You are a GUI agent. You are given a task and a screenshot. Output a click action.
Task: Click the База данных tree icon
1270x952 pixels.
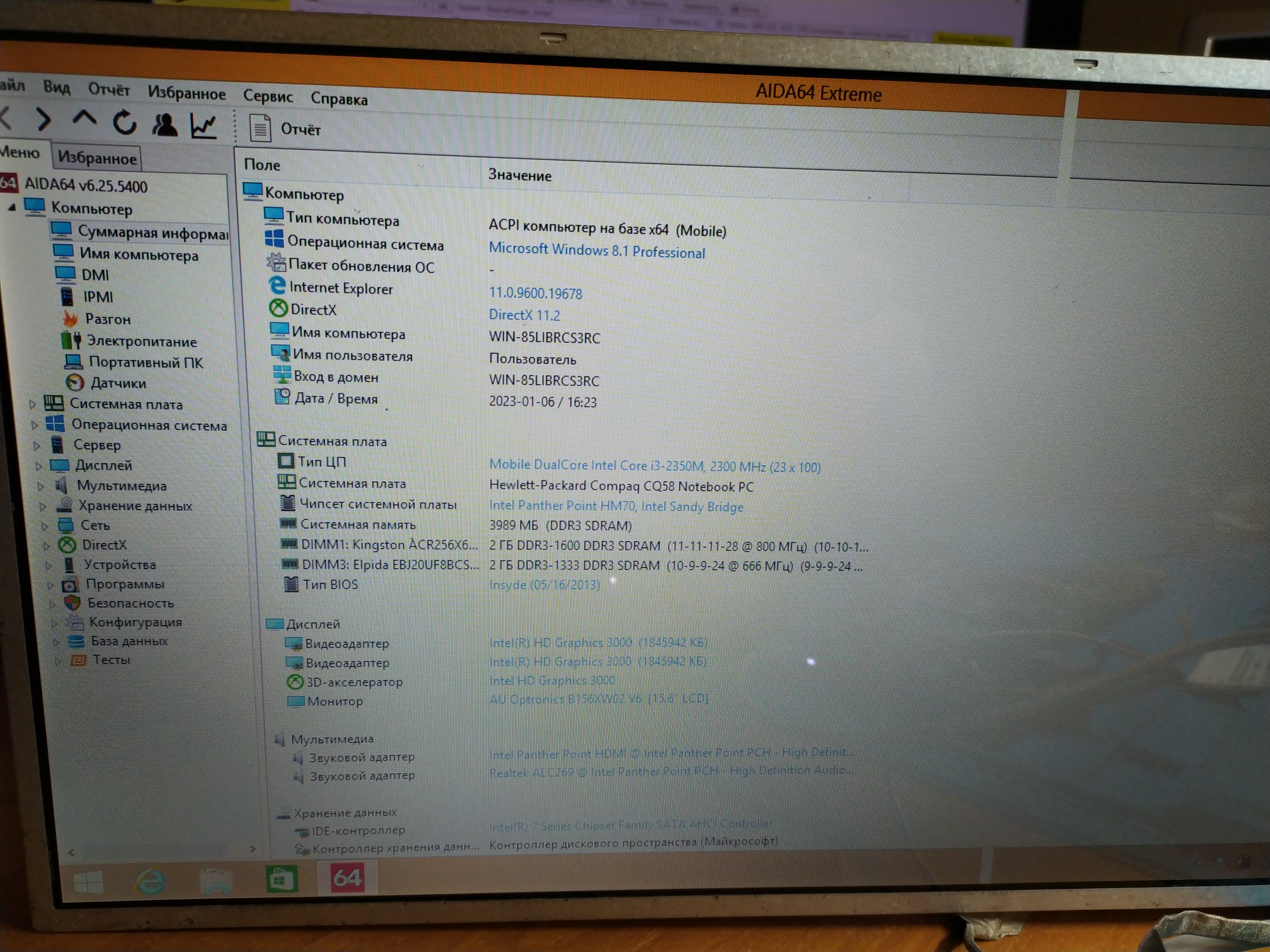[x=76, y=641]
